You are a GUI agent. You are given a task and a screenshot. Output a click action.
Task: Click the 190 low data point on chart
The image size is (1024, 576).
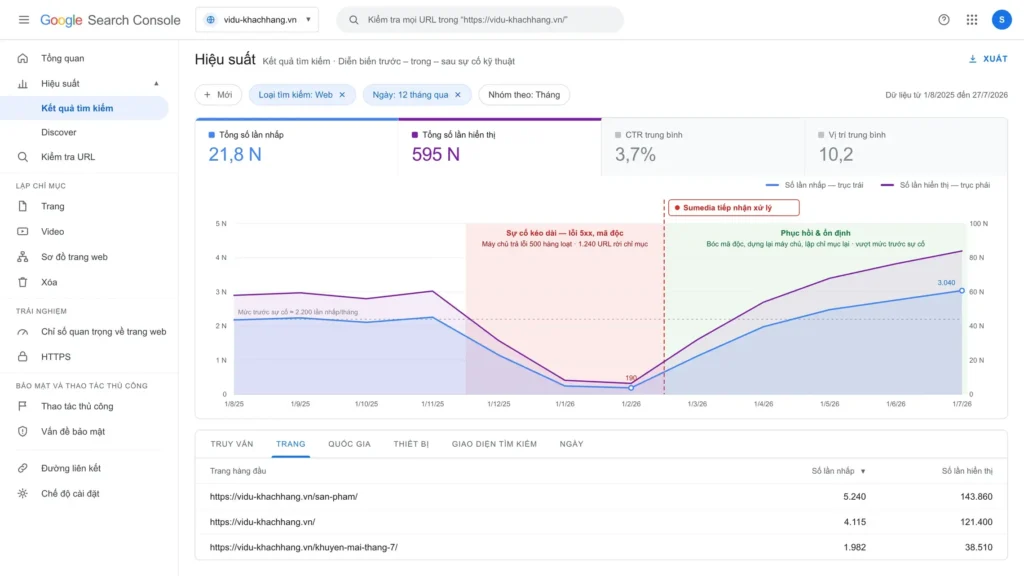coord(631,388)
